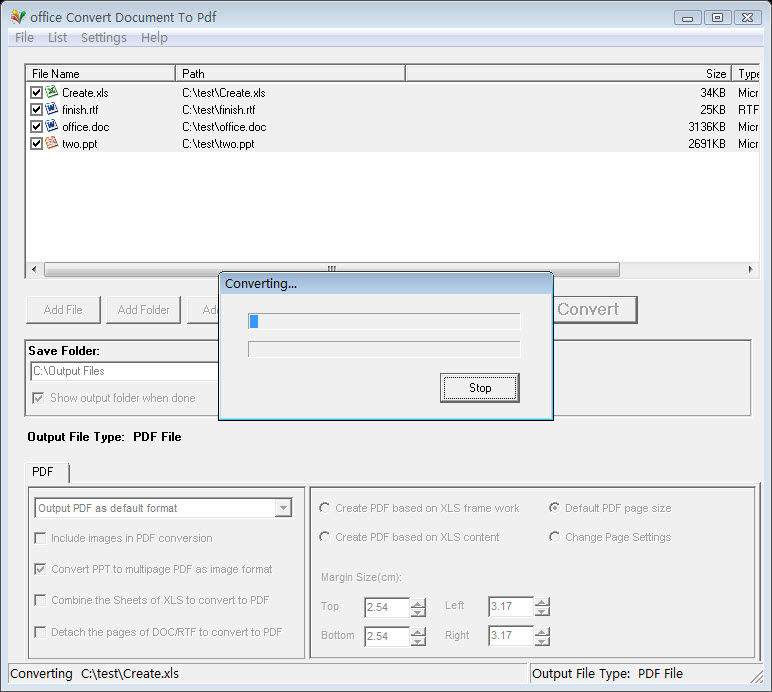Click the Left margin input field
772x692 pixels.
click(511, 606)
